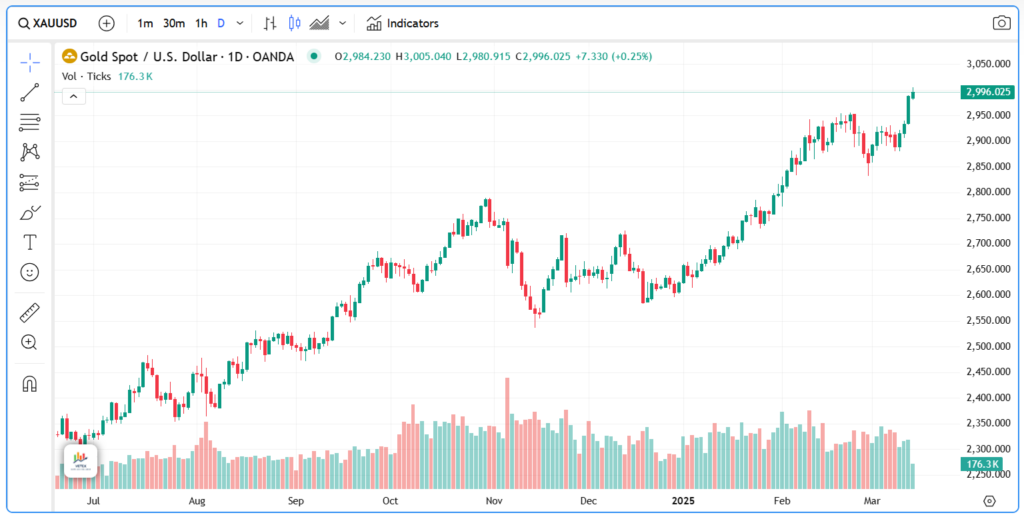Switch chart to candlestick style
This screenshot has width=1024, height=519.
coord(294,23)
